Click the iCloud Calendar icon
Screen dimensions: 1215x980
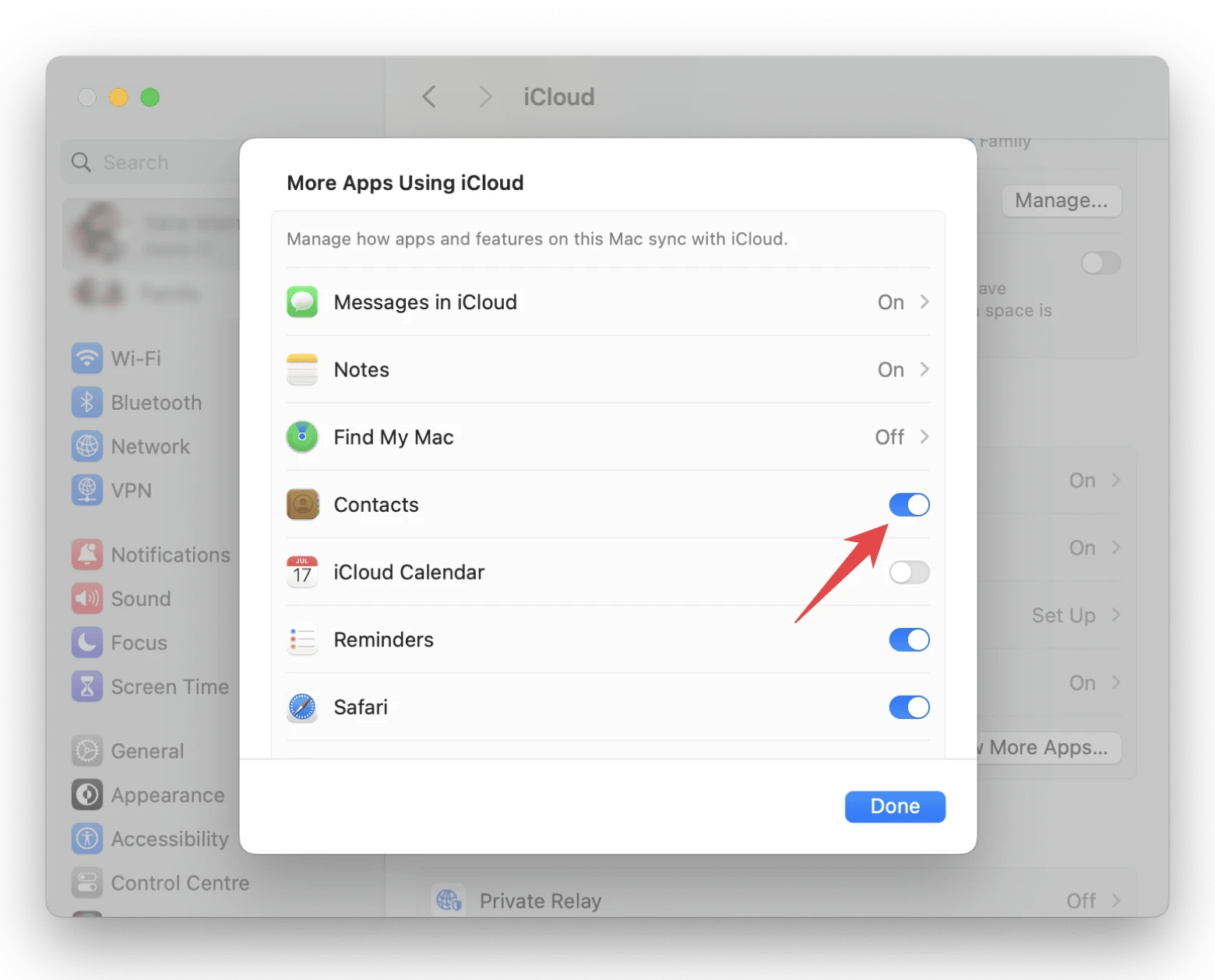[302, 572]
